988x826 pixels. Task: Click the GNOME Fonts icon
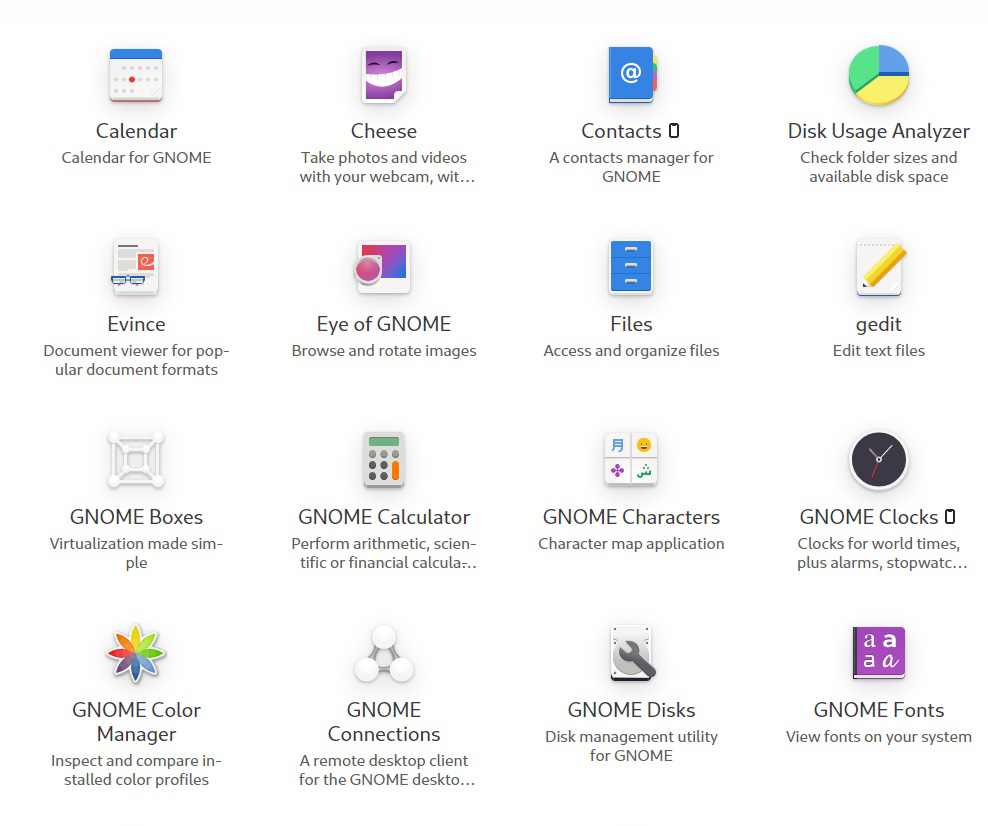click(879, 653)
